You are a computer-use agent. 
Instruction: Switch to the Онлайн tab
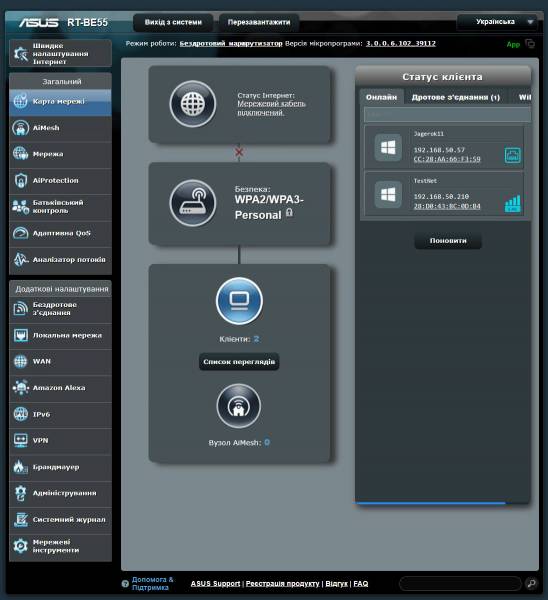pos(381,97)
